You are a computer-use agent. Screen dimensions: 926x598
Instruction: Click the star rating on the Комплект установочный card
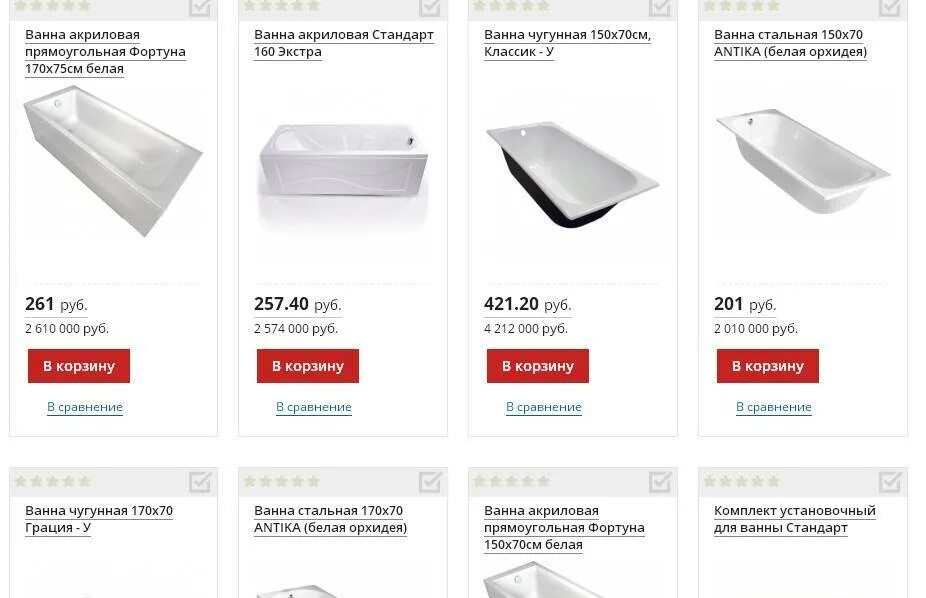pos(742,481)
